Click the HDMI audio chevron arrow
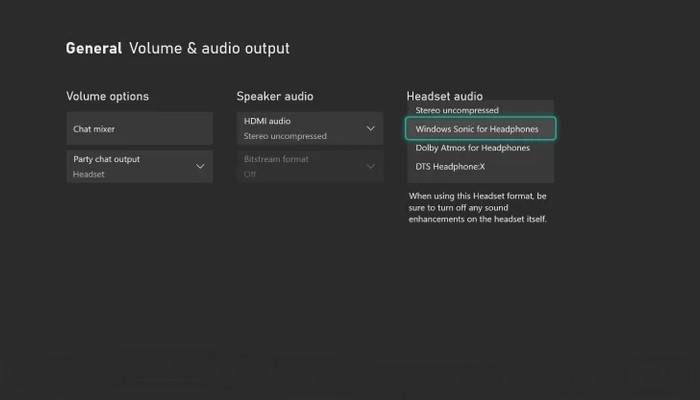 (371, 129)
